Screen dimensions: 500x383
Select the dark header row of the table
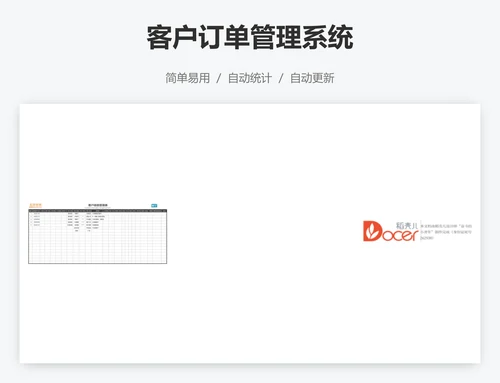[98, 211]
